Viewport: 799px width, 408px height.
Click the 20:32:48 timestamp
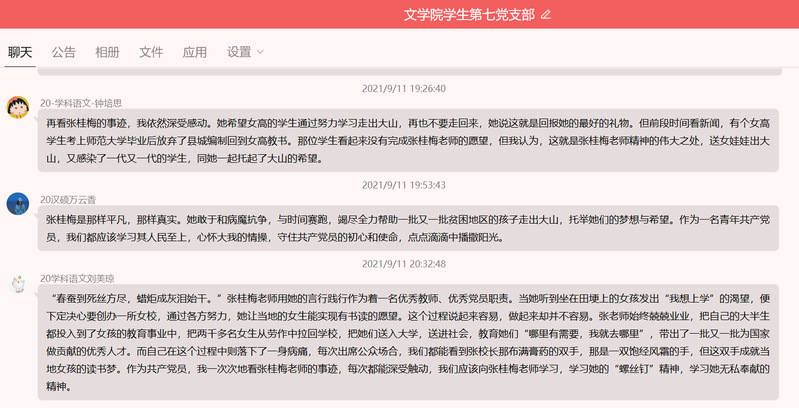pyautogui.click(x=403, y=263)
